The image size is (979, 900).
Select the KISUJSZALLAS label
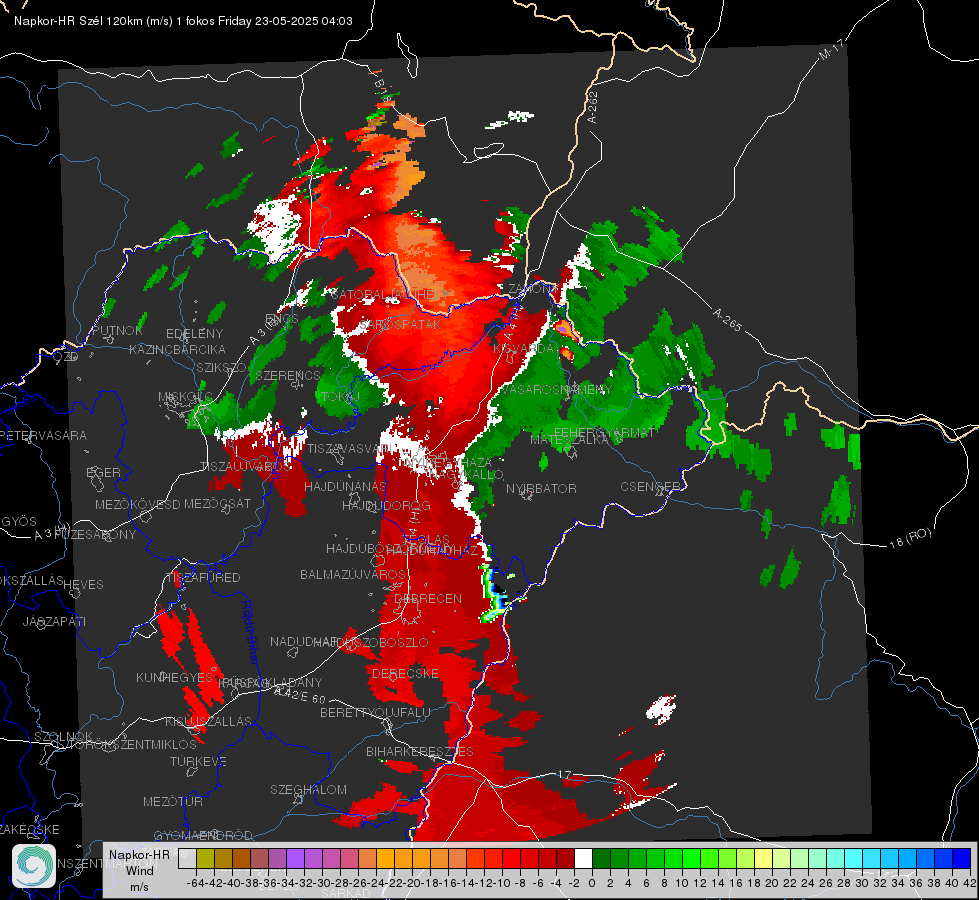tap(208, 721)
